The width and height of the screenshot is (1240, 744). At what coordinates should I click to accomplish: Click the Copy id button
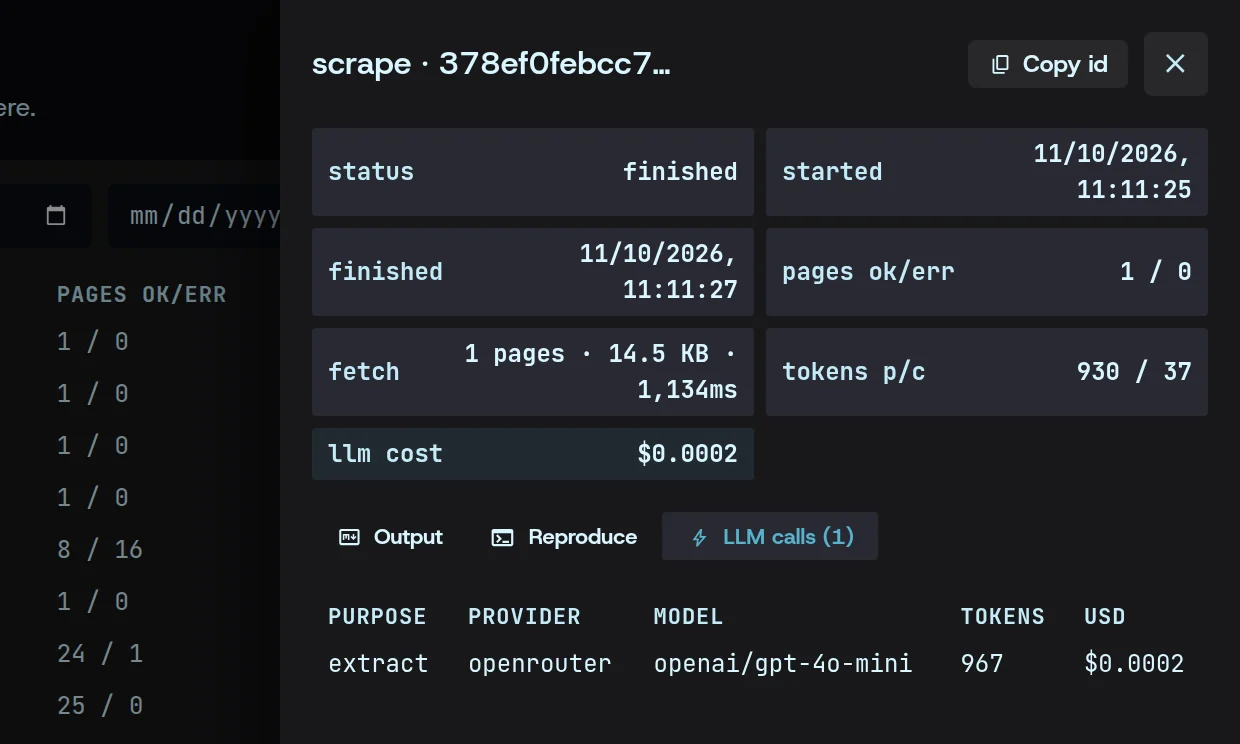1048,64
